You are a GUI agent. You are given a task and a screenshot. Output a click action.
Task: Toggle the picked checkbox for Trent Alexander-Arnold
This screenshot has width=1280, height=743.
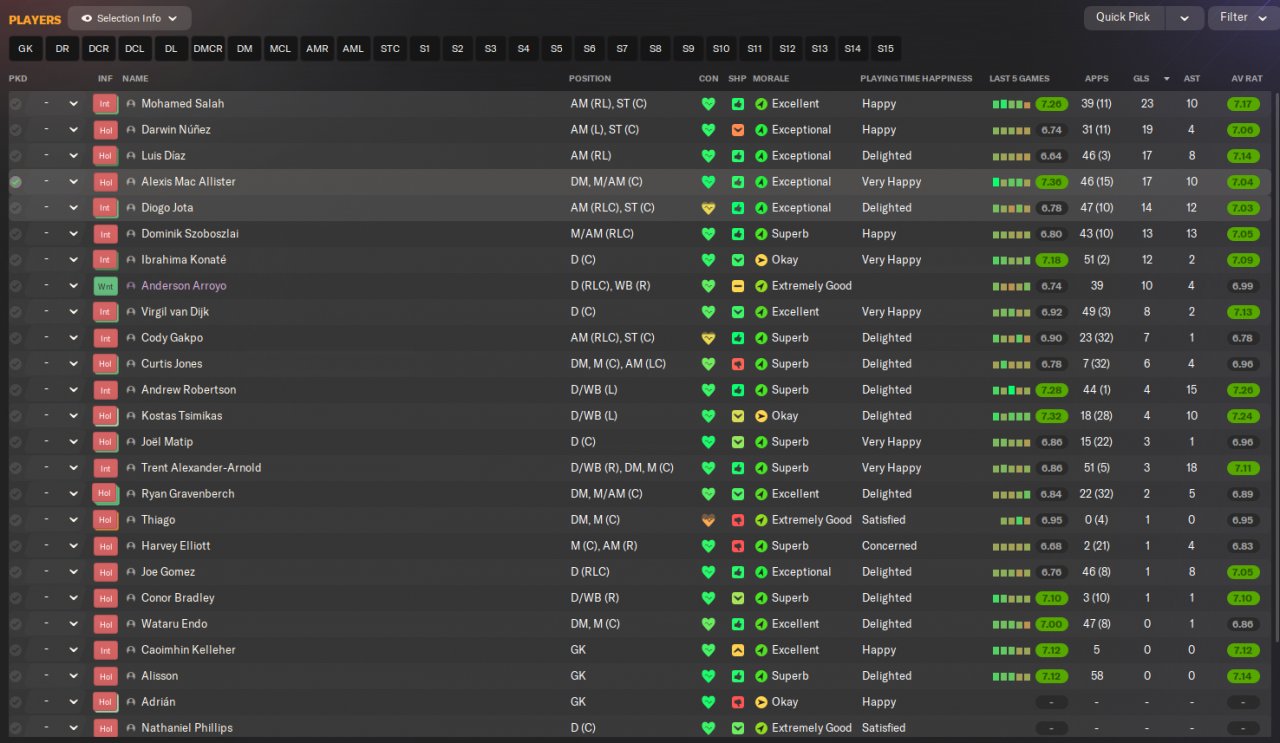16,468
